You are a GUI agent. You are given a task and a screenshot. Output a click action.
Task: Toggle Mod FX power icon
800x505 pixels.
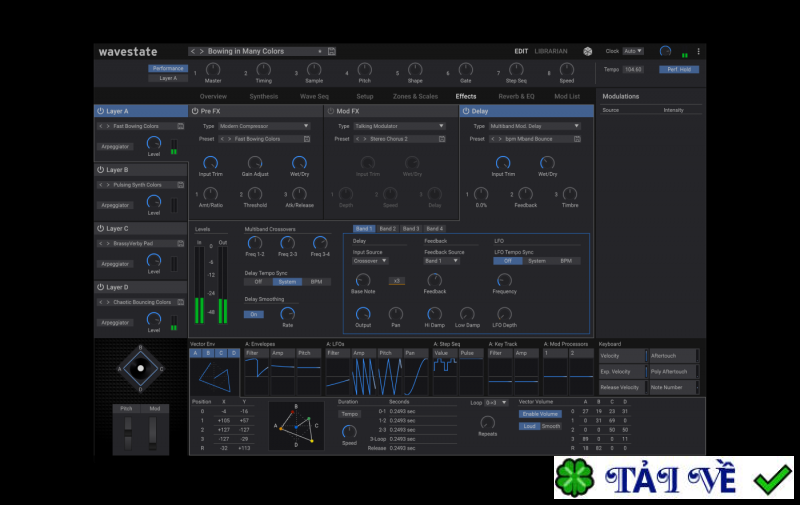[x=331, y=111]
